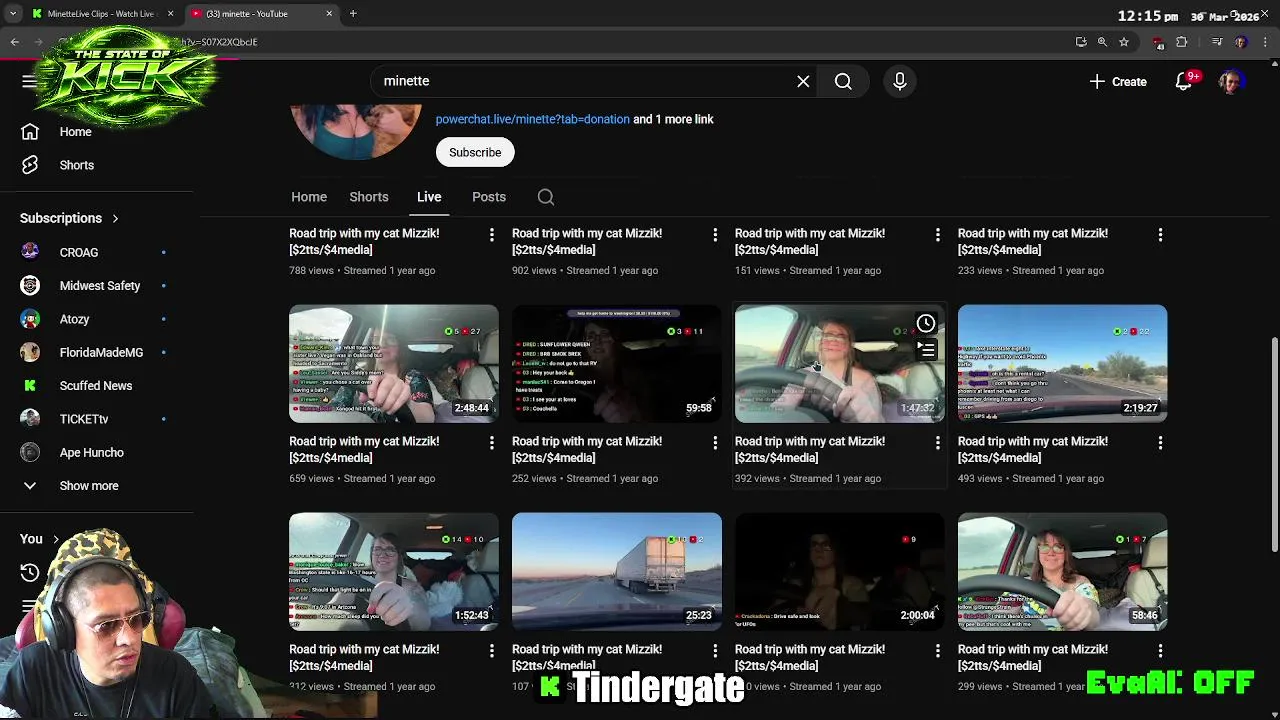Open title of the 493 views video
The image size is (1280, 720).
pyautogui.click(x=1033, y=449)
